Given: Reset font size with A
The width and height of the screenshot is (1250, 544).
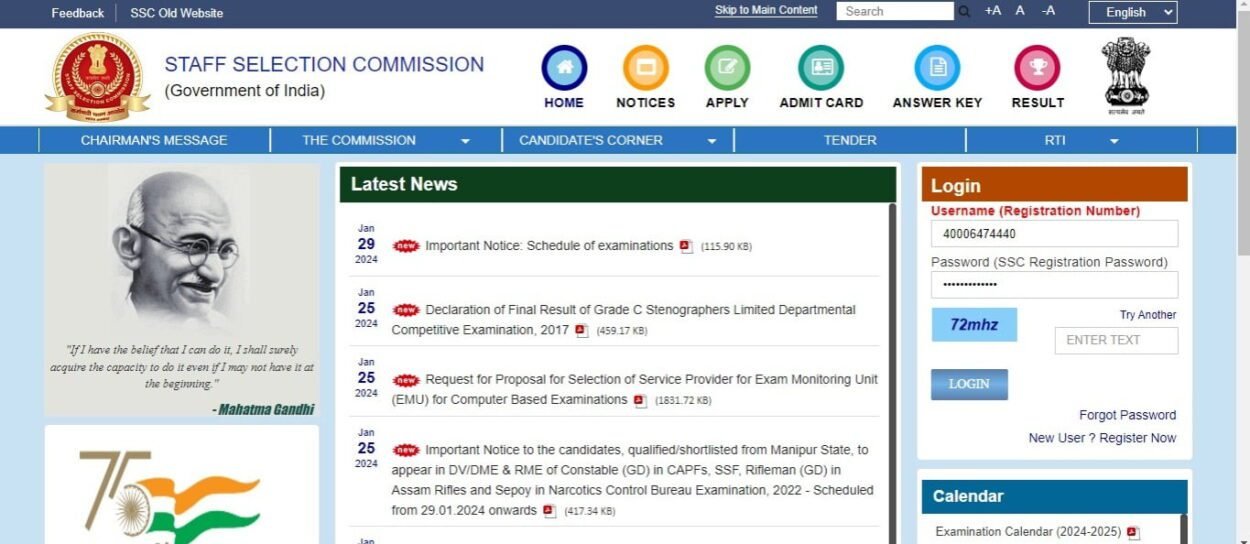Looking at the screenshot, I should [x=1020, y=11].
